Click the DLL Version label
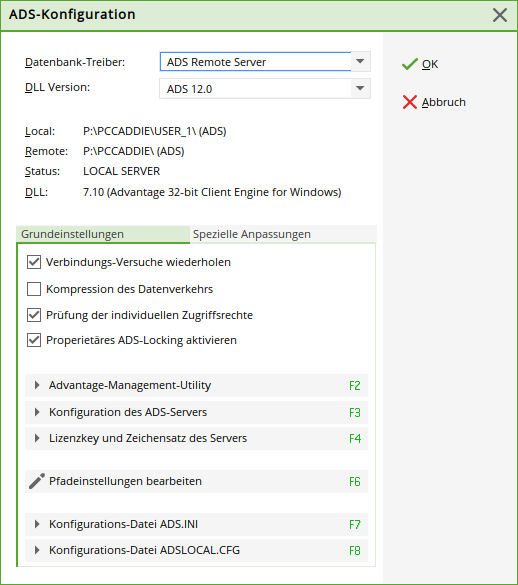 click(57, 87)
